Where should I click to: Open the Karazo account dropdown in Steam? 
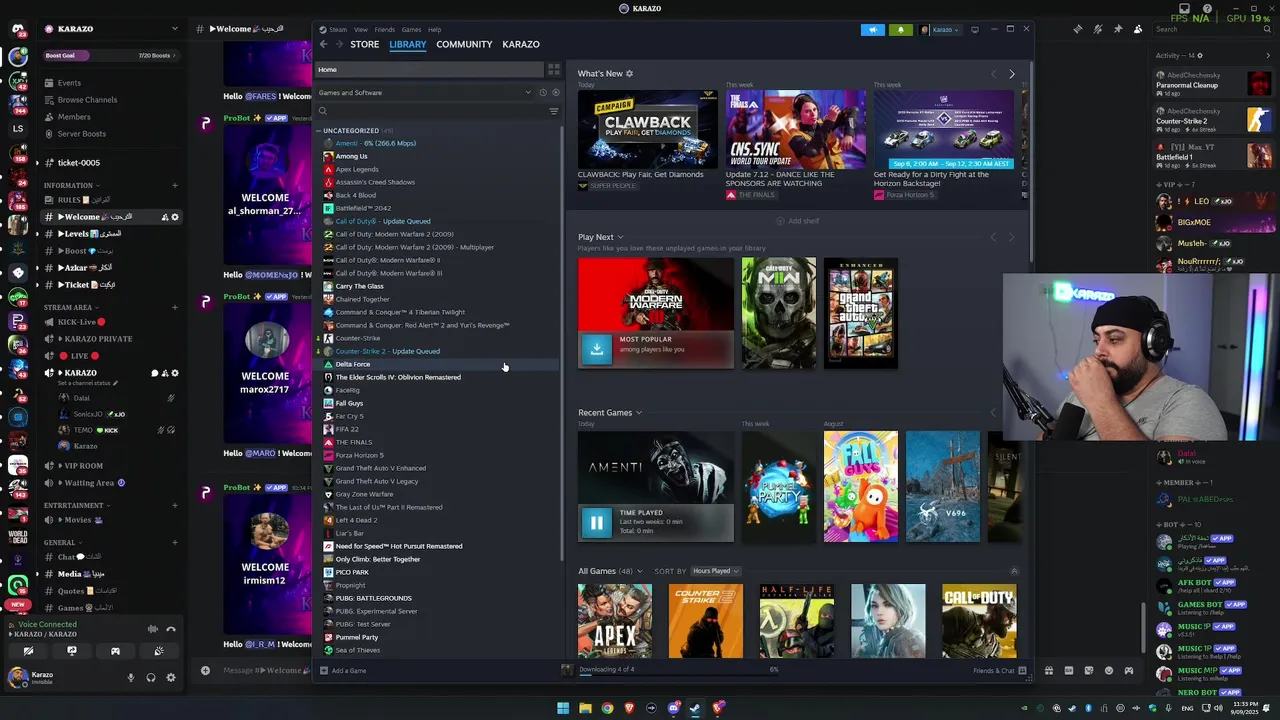pyautogui.click(x=941, y=30)
